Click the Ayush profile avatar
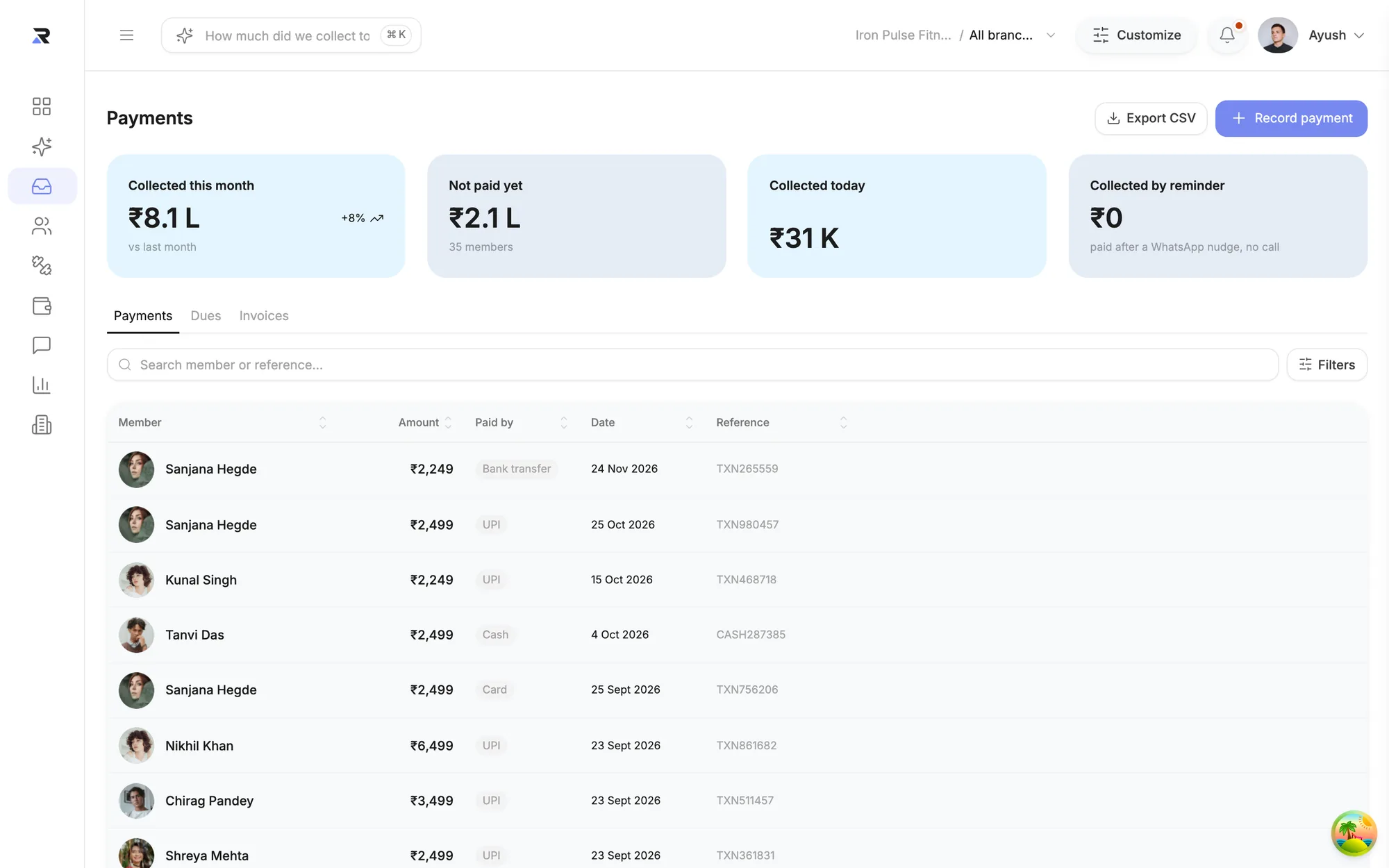Viewport: 1389px width, 868px height. (1278, 35)
